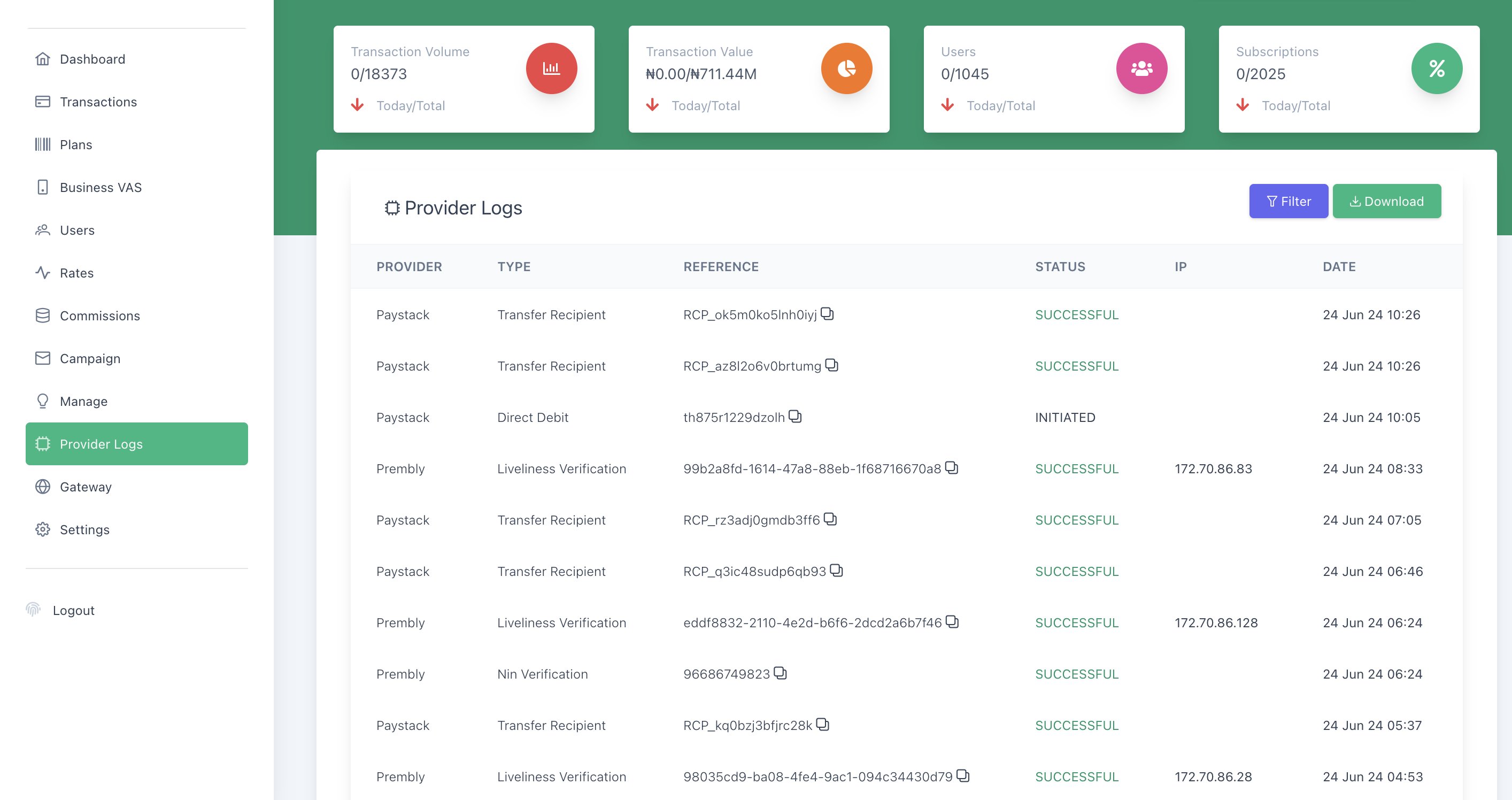Click the red bar chart Transaction Volume icon
The image size is (1512, 800).
pos(551,68)
